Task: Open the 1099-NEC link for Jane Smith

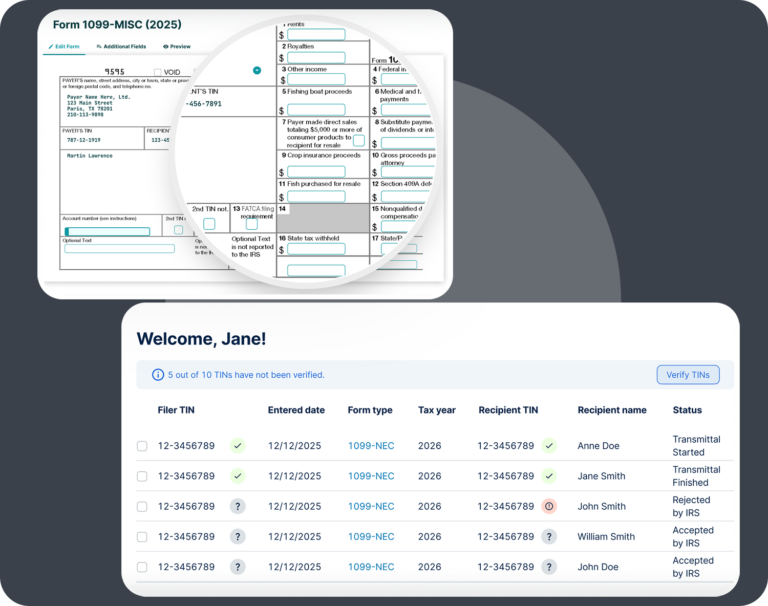Action: coord(371,476)
